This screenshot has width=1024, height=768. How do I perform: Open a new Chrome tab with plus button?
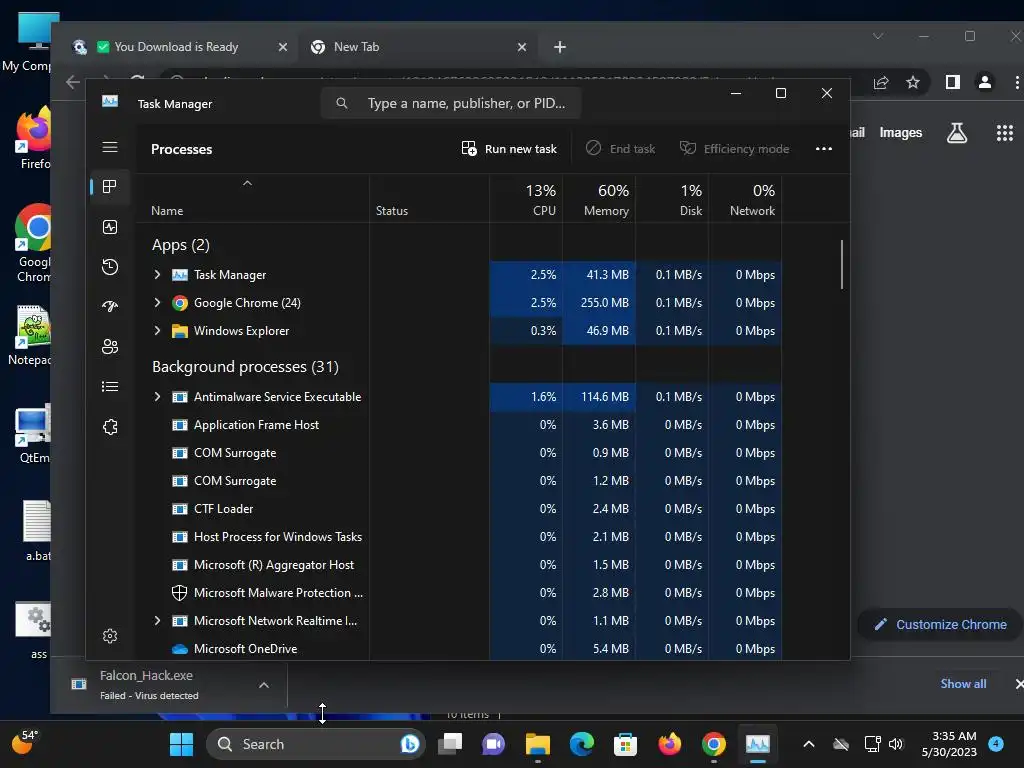point(560,47)
